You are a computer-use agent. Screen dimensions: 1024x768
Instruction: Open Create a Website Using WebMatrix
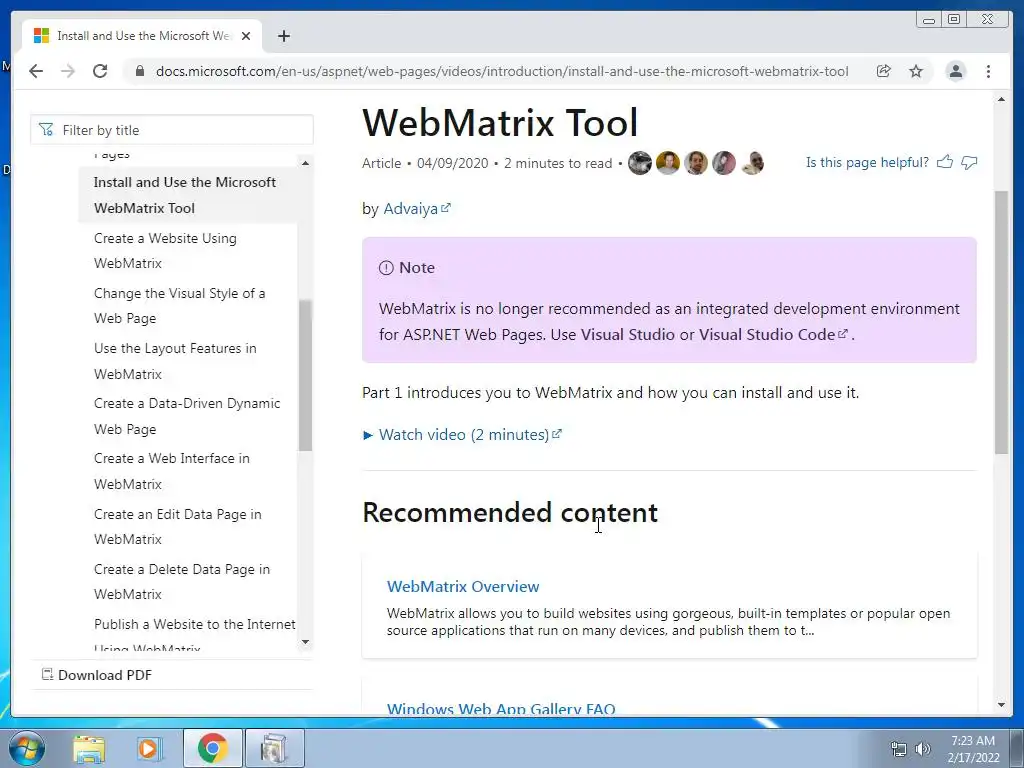[x=165, y=251]
